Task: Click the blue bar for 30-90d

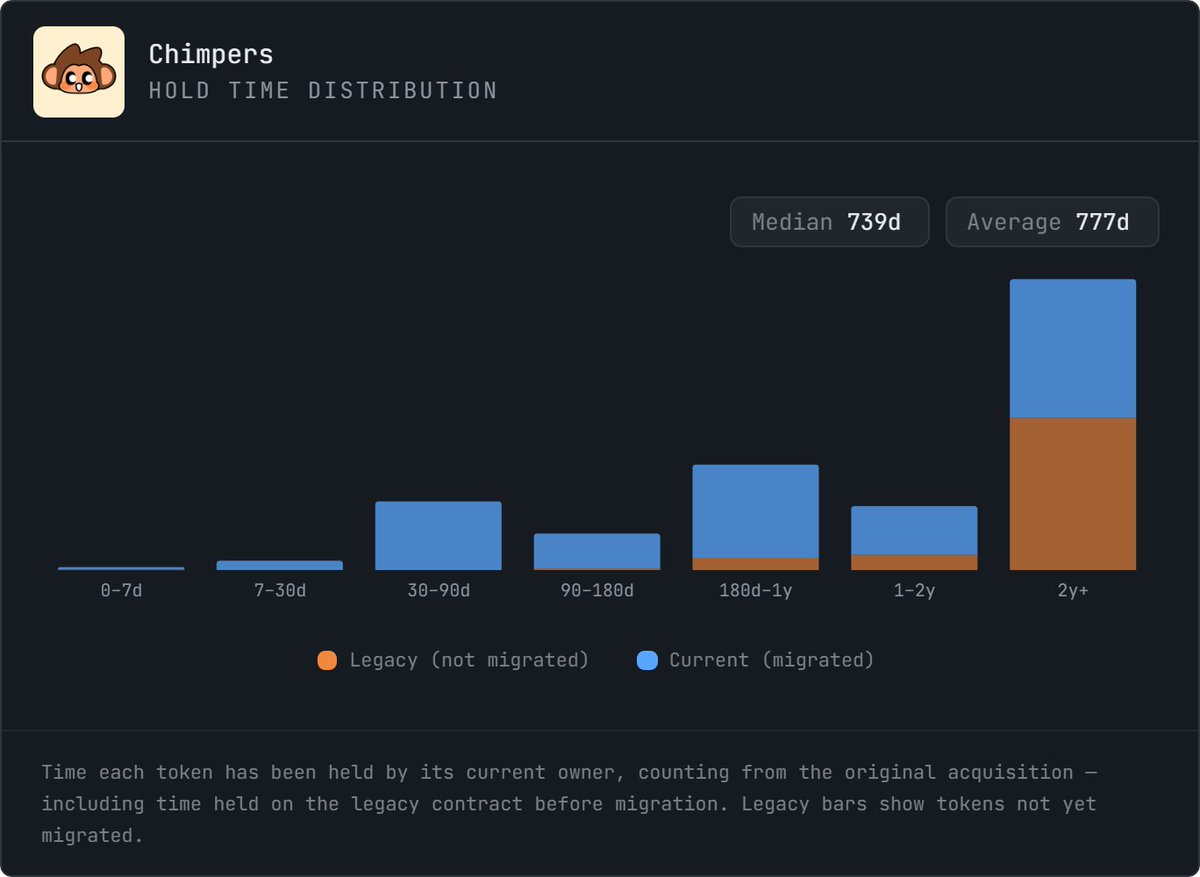Action: (x=438, y=536)
